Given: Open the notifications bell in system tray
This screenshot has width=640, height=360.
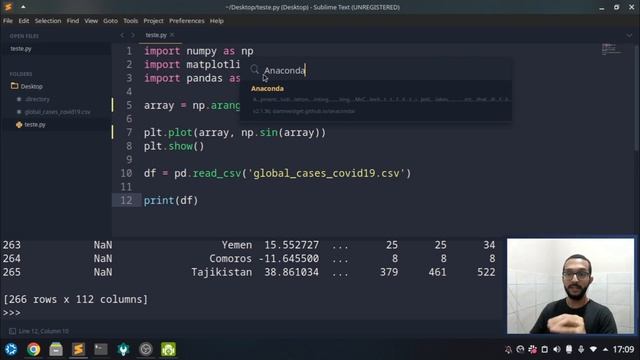Looking at the screenshot, I should coord(508,350).
